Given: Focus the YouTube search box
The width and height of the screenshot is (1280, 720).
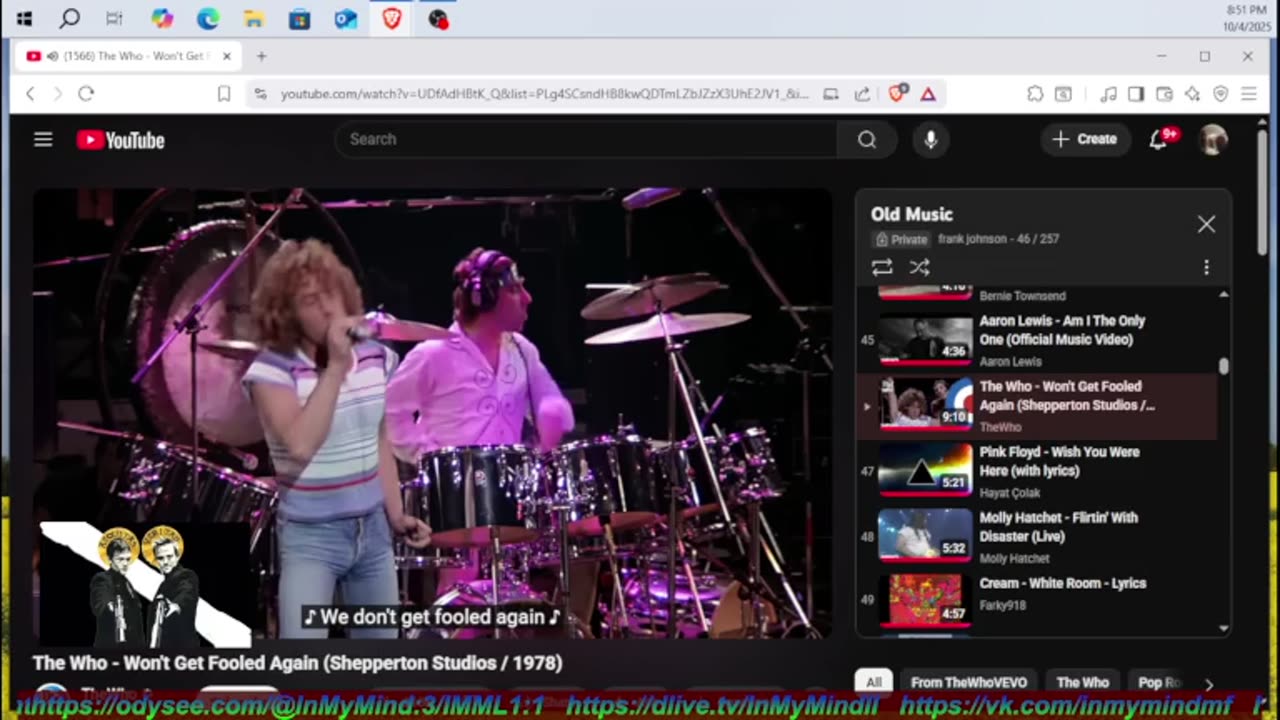Looking at the screenshot, I should point(587,140).
